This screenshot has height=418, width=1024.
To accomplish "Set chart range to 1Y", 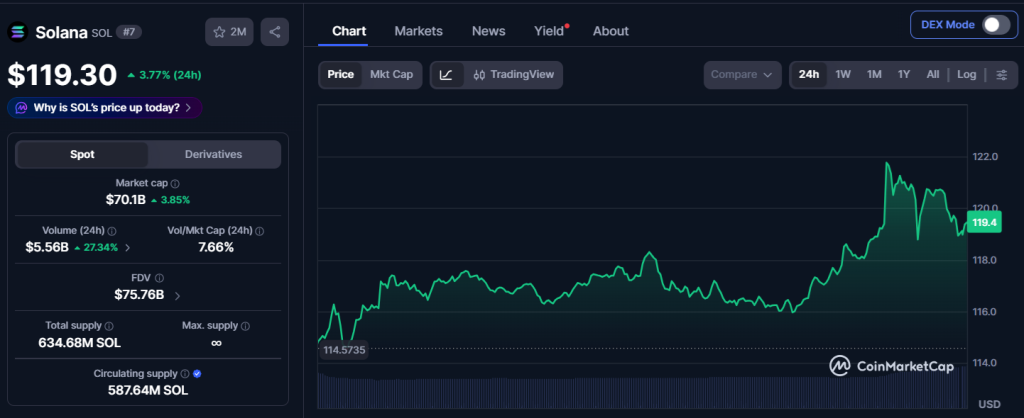I will point(904,74).
